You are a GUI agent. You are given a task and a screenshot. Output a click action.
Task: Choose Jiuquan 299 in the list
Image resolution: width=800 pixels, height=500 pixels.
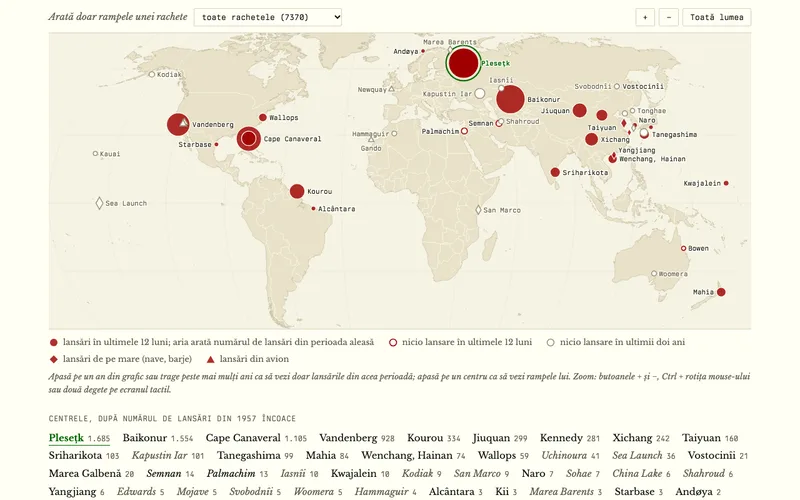pos(500,438)
